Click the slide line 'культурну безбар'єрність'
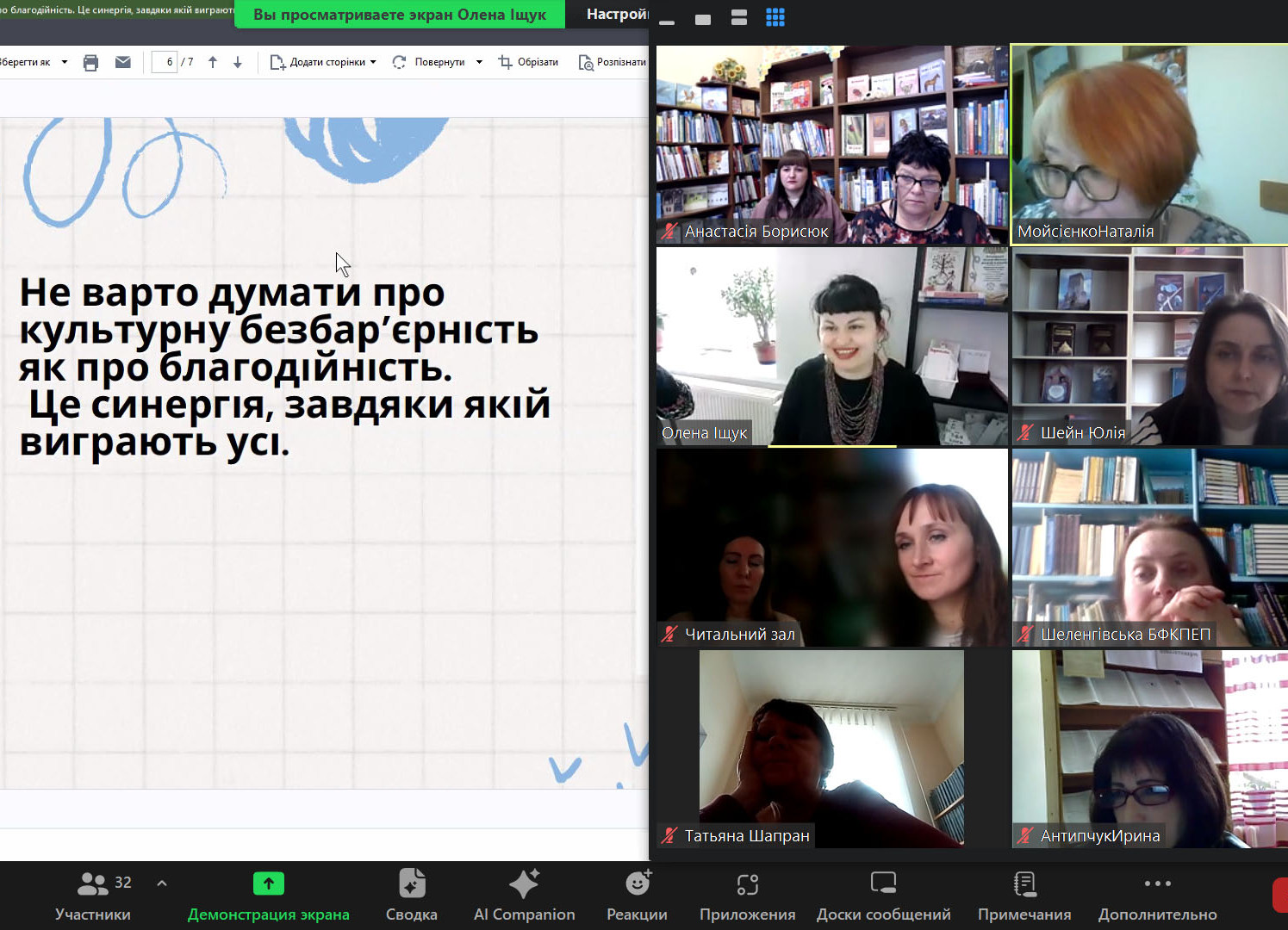This screenshot has width=1288, height=930. coord(279,330)
